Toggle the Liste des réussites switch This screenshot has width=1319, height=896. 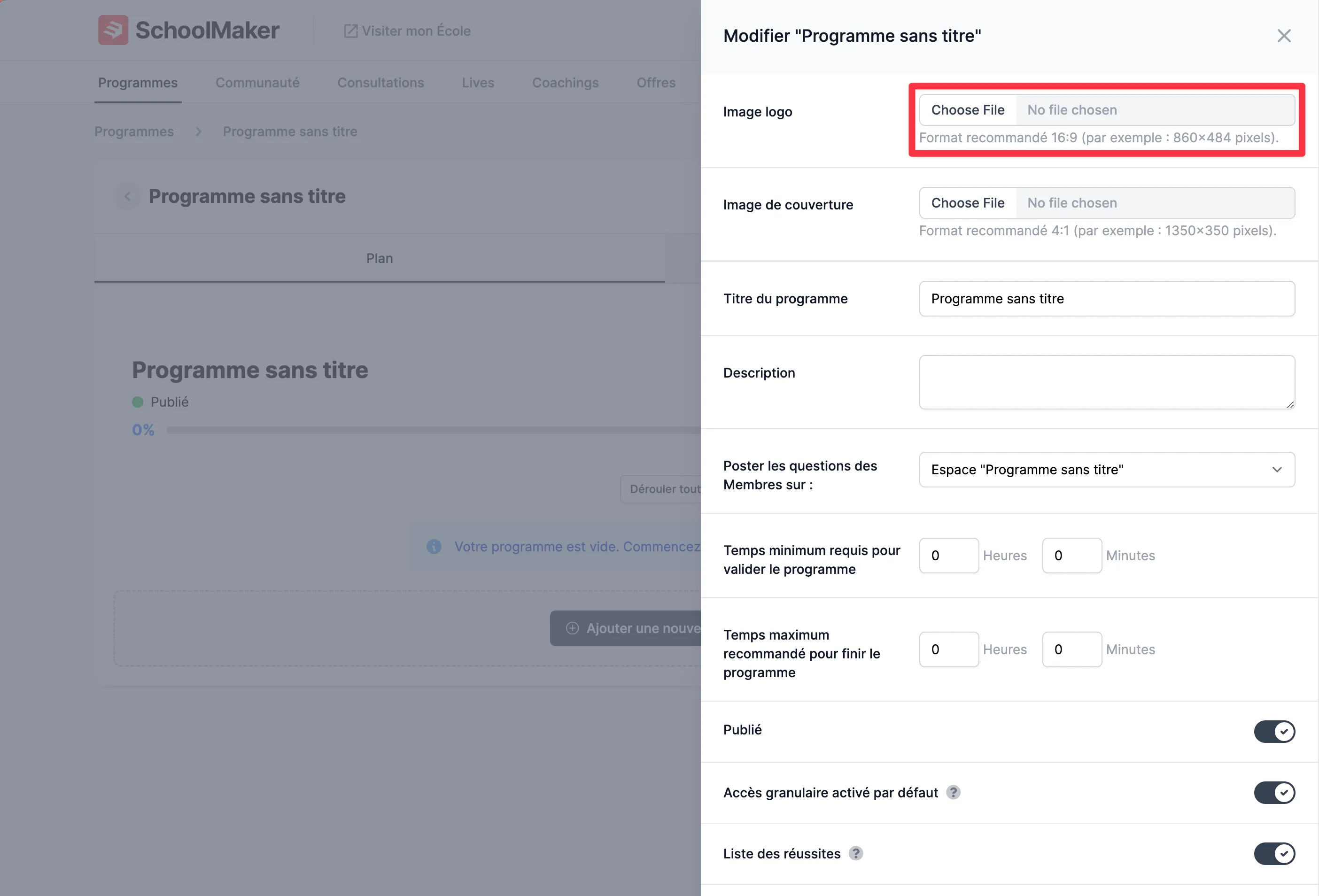tap(1274, 853)
